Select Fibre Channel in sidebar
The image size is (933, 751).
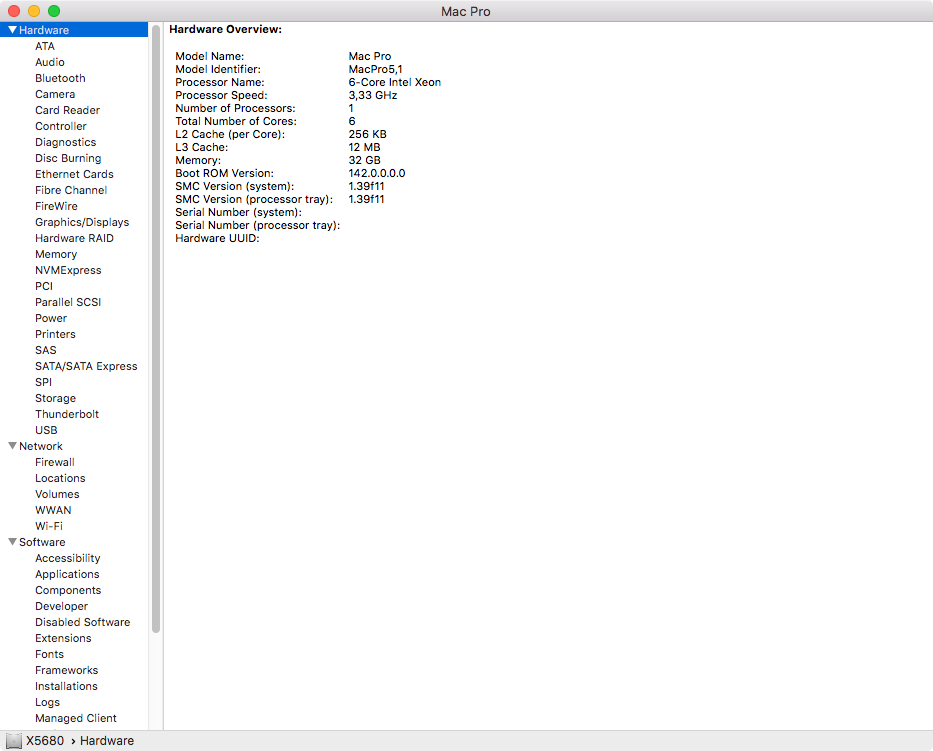click(x=71, y=190)
